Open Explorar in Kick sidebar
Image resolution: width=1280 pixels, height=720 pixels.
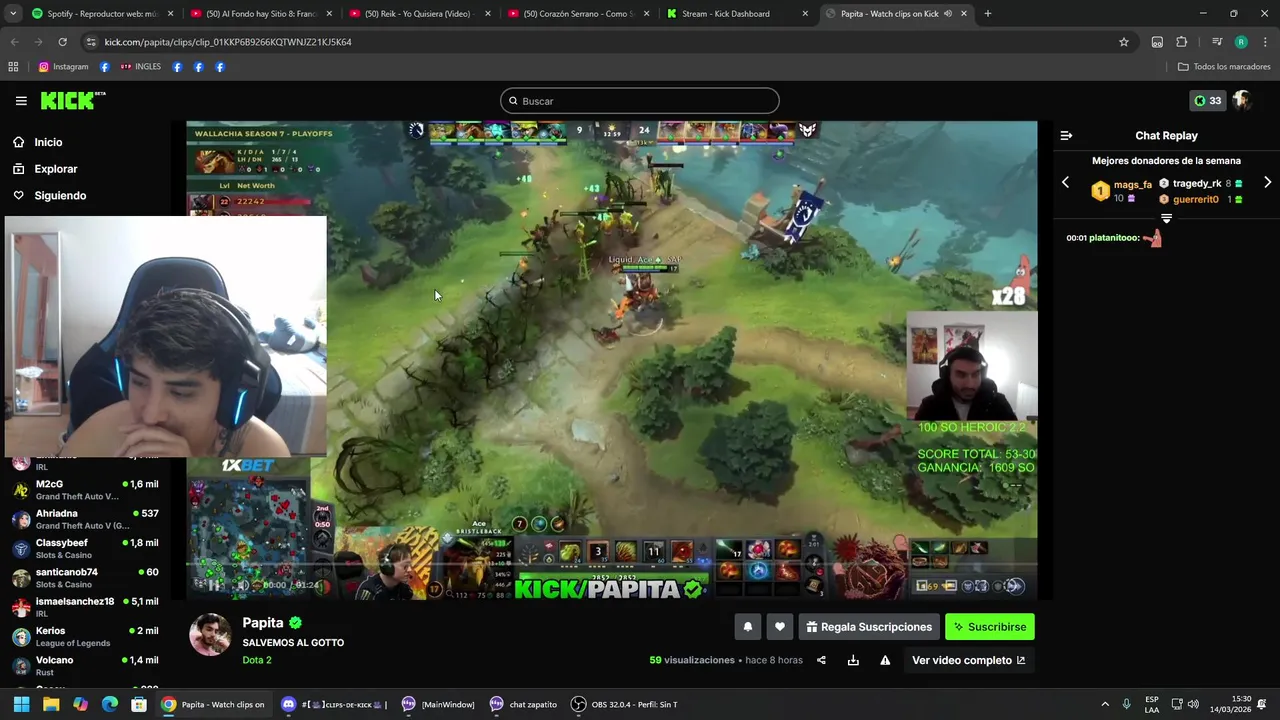(55, 169)
